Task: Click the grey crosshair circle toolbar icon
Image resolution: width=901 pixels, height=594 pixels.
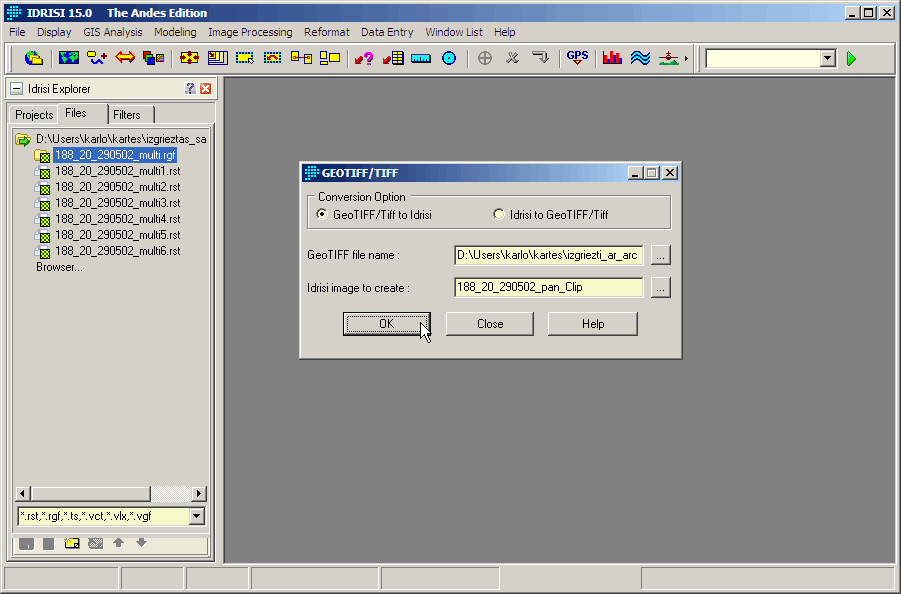Action: [x=485, y=58]
